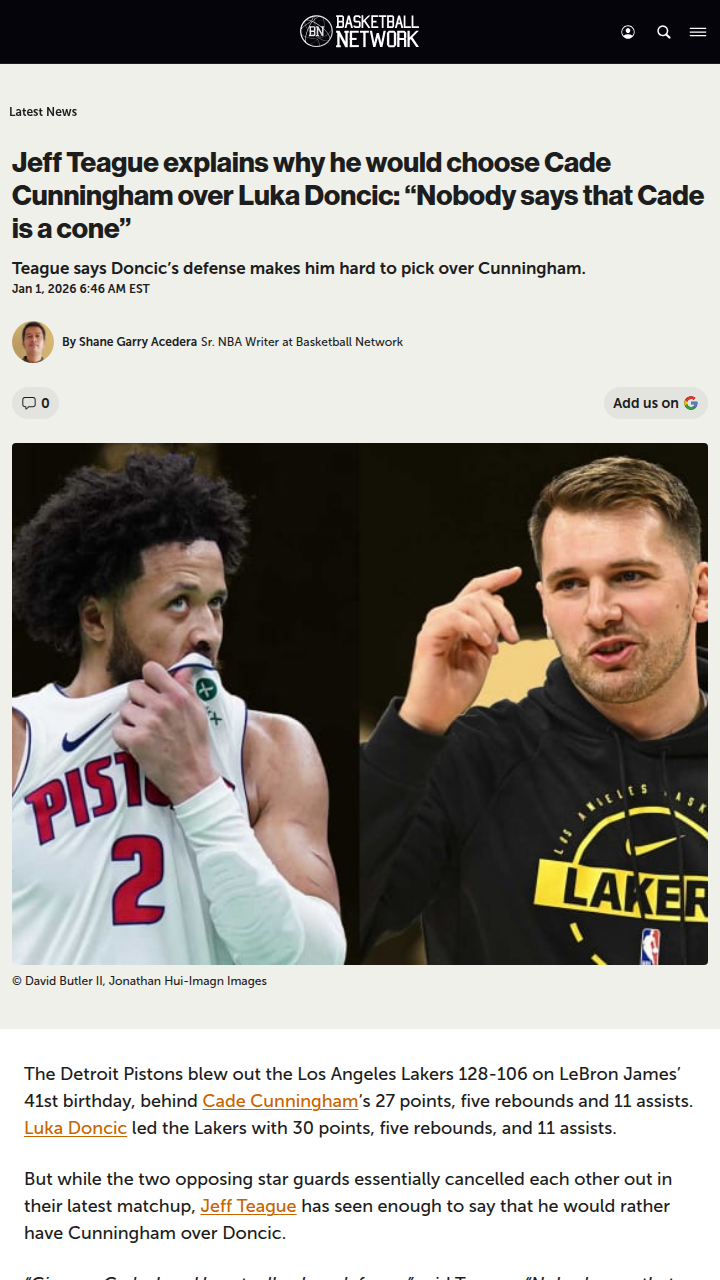
Task: Click the photo credit David Butler II caption
Action: pyautogui.click(x=139, y=981)
